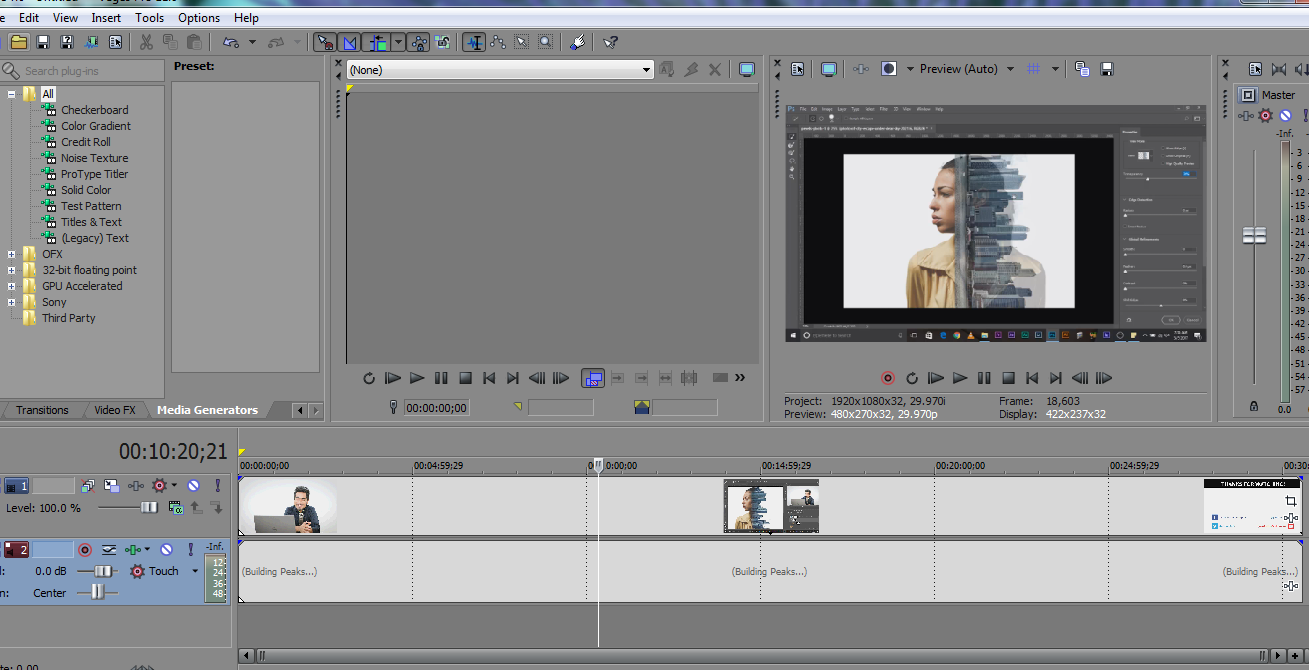Click the Master volume fader handle
This screenshot has height=670, width=1309.
pyautogui.click(x=1254, y=235)
